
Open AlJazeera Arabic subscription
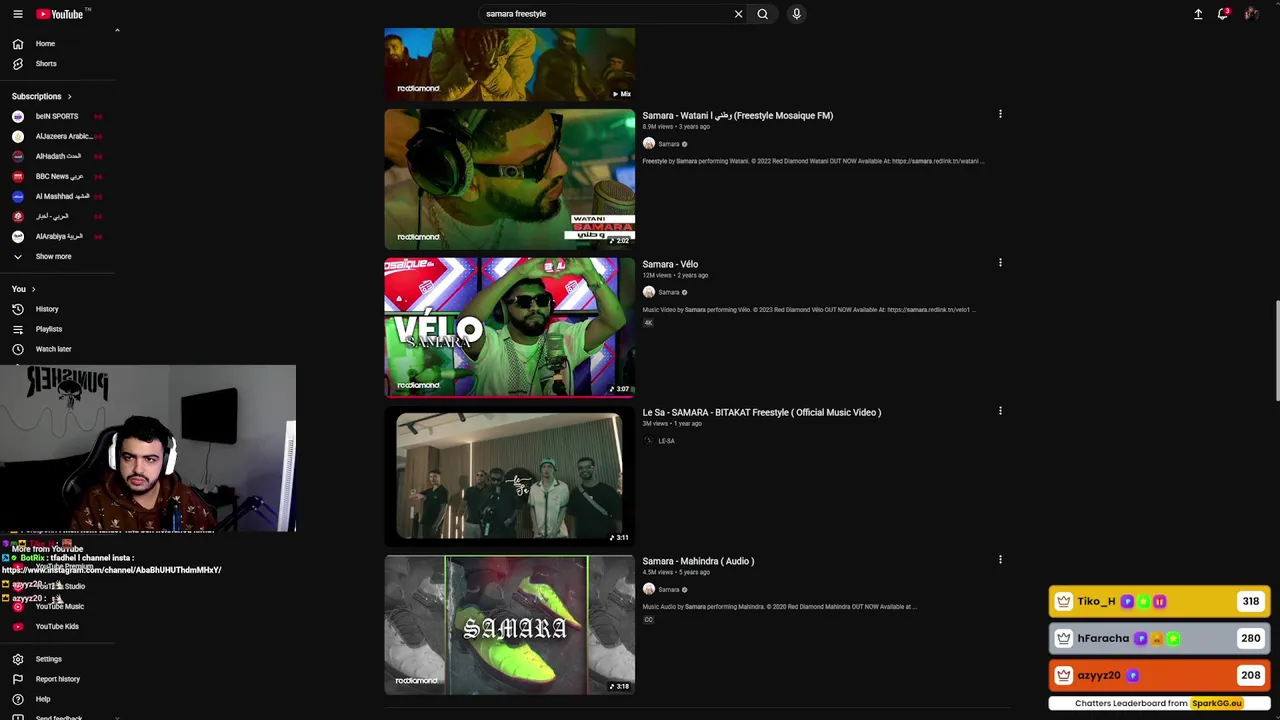pos(58,136)
